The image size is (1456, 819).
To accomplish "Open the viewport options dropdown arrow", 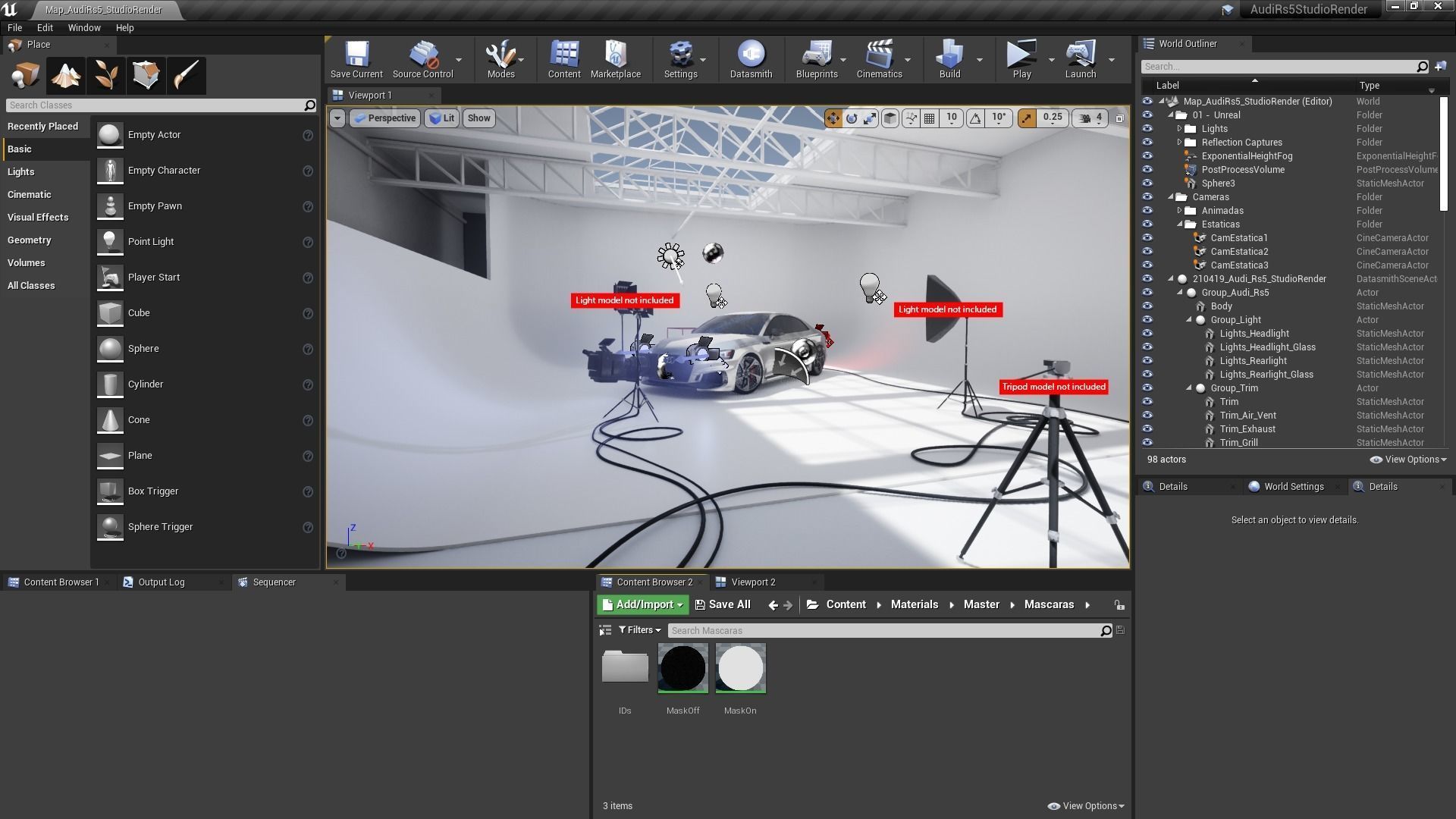I will pyautogui.click(x=337, y=118).
